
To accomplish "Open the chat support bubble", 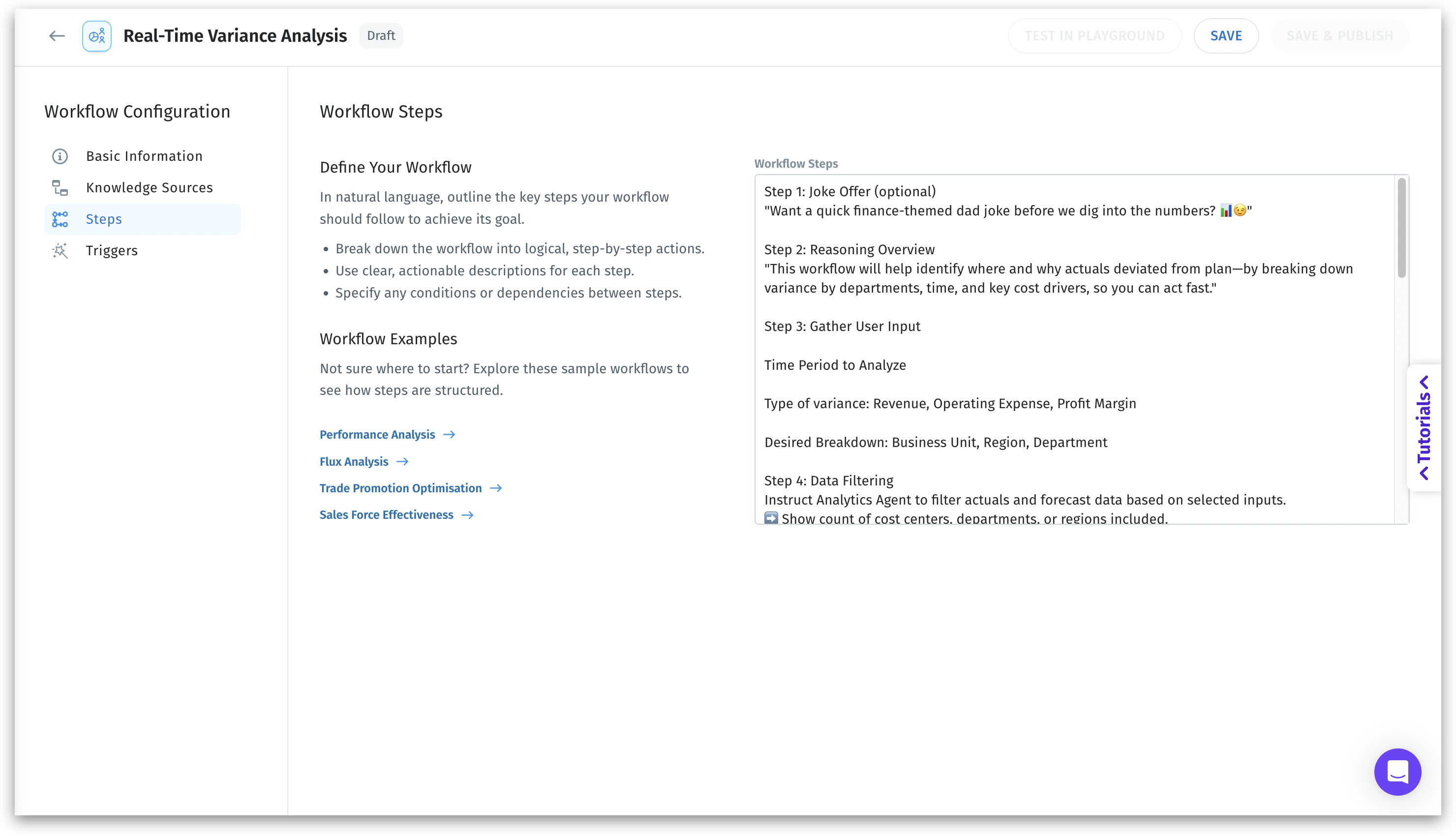I will pos(1397,771).
